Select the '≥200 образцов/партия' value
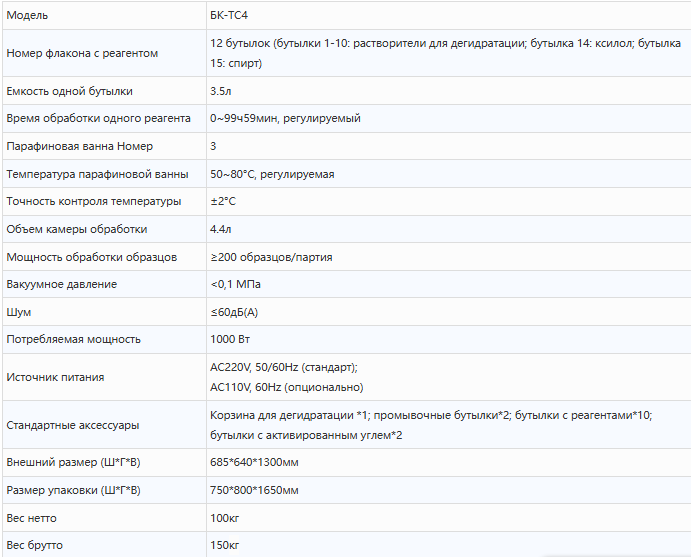The image size is (691, 557). tap(271, 257)
